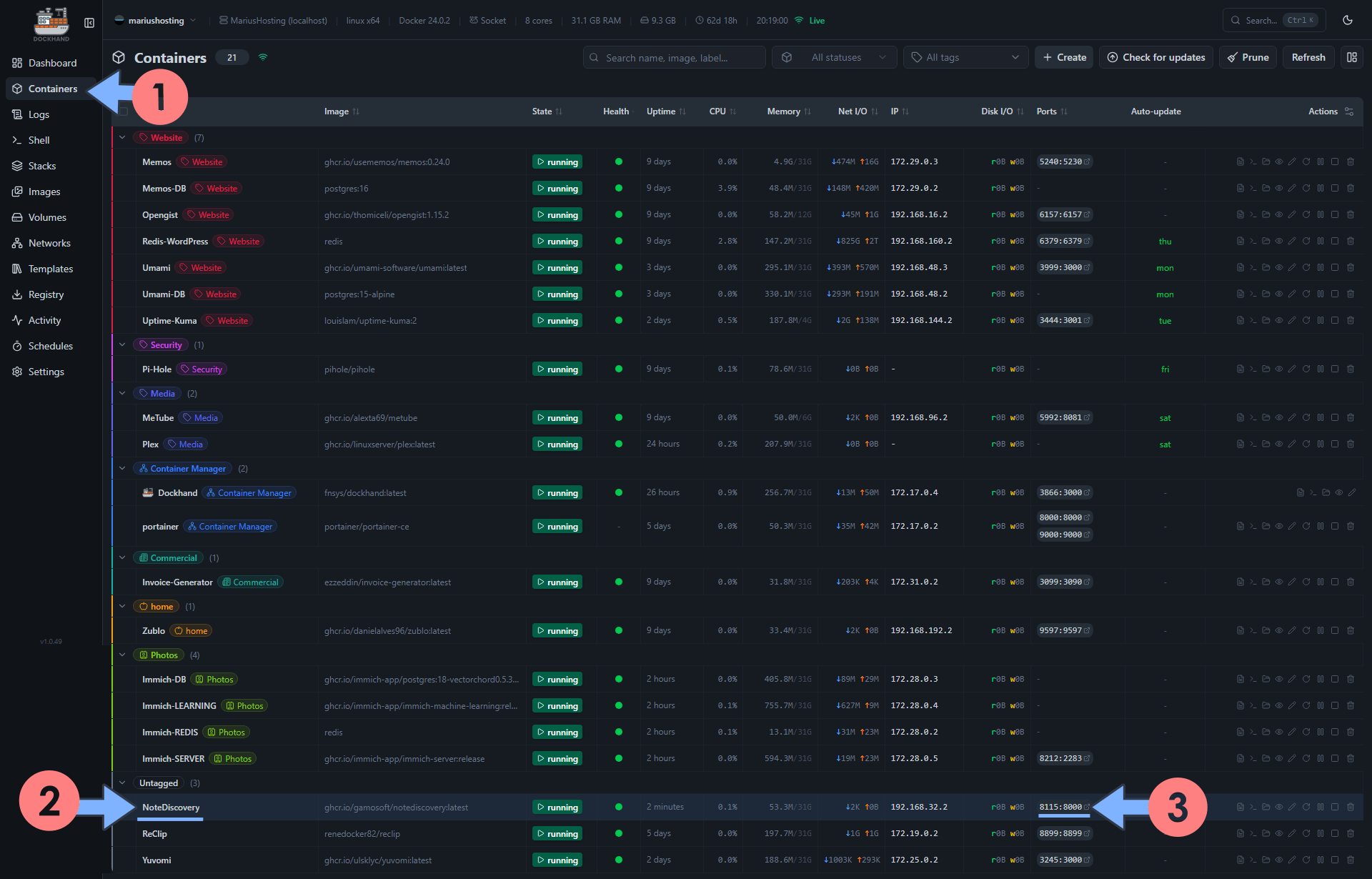Focus the container search name, image, label field
The width and height of the screenshot is (1372, 879).
coord(674,57)
